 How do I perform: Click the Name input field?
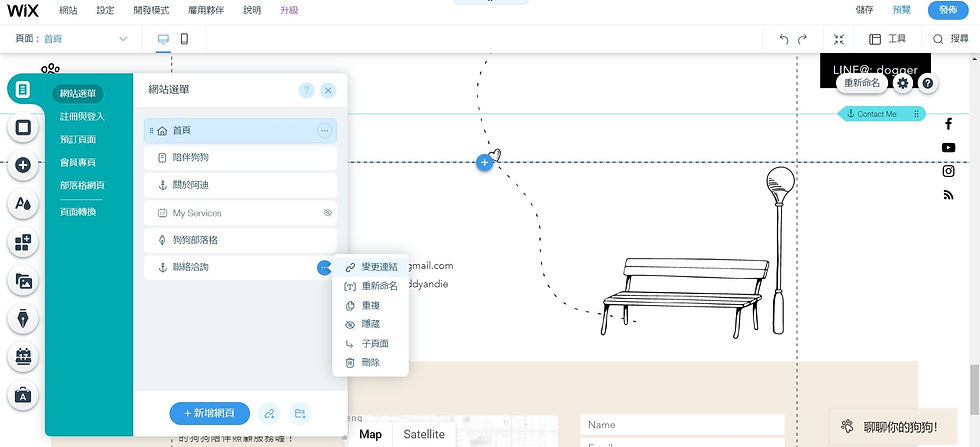pyautogui.click(x=682, y=425)
